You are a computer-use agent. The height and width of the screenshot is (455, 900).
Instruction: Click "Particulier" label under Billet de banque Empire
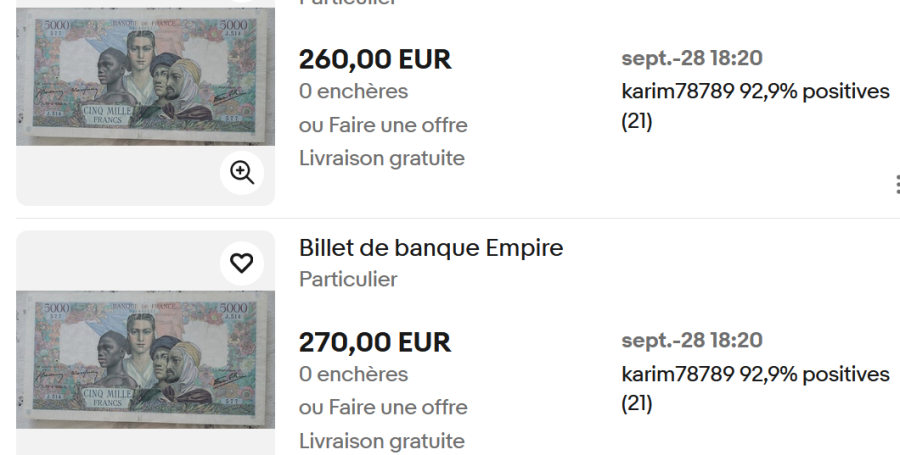click(x=348, y=279)
